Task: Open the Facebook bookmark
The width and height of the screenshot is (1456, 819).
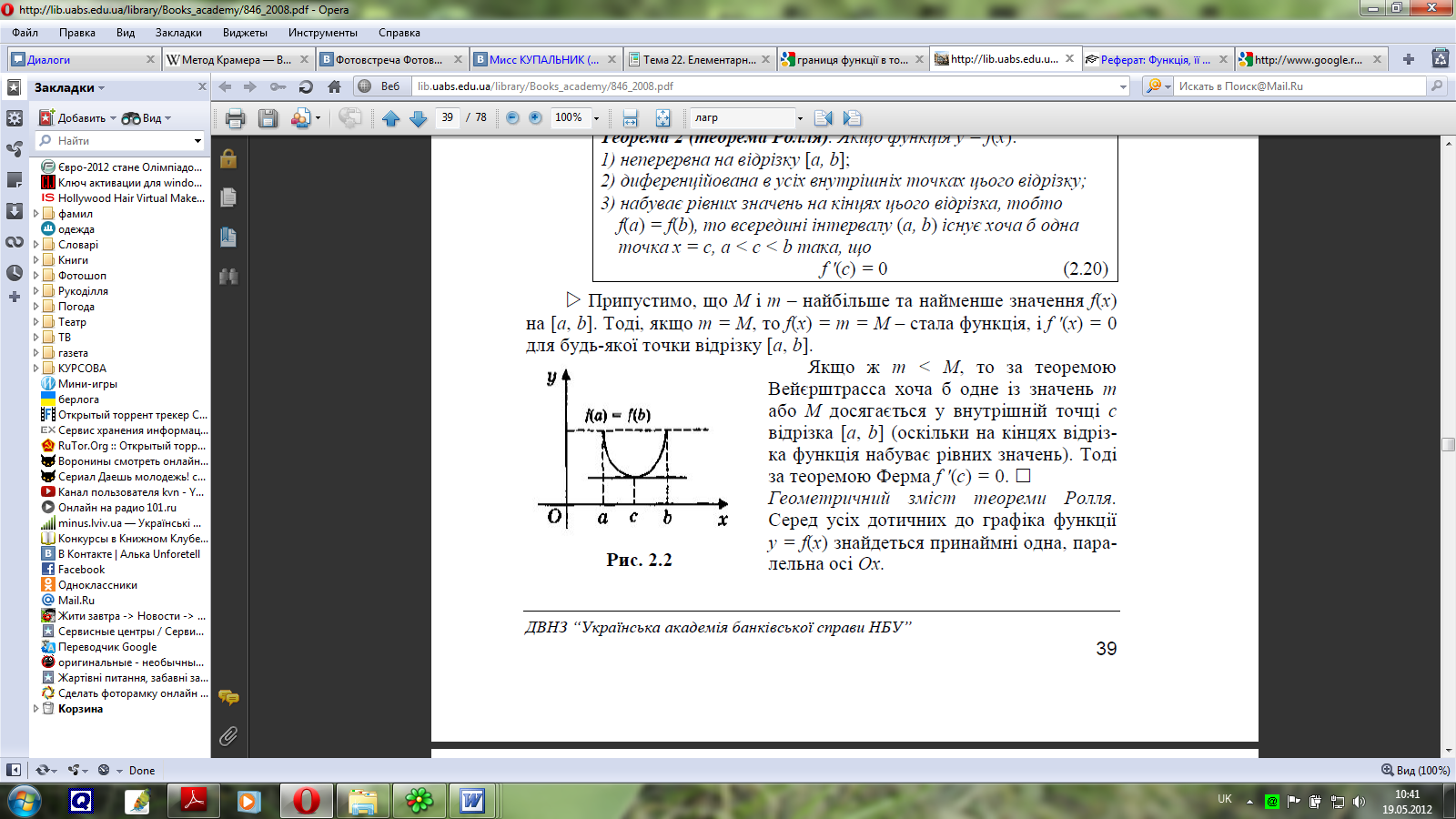Action: pyautogui.click(x=81, y=570)
